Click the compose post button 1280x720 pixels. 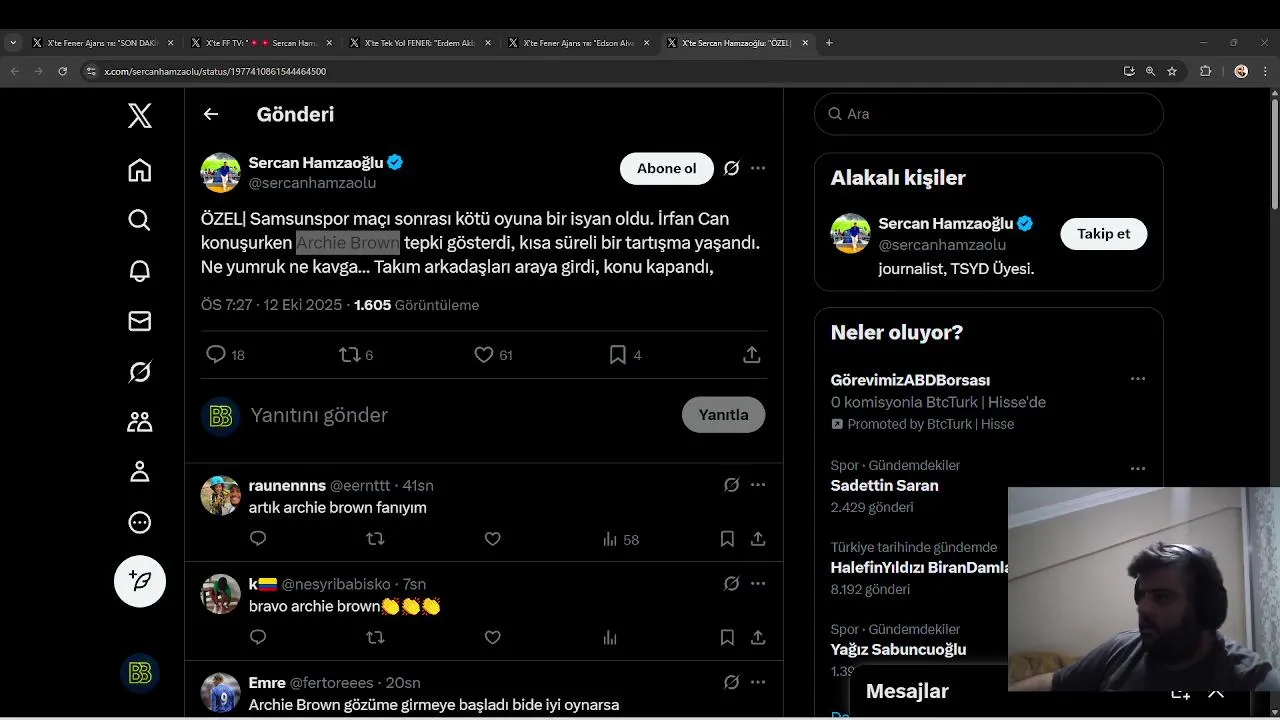click(x=140, y=581)
